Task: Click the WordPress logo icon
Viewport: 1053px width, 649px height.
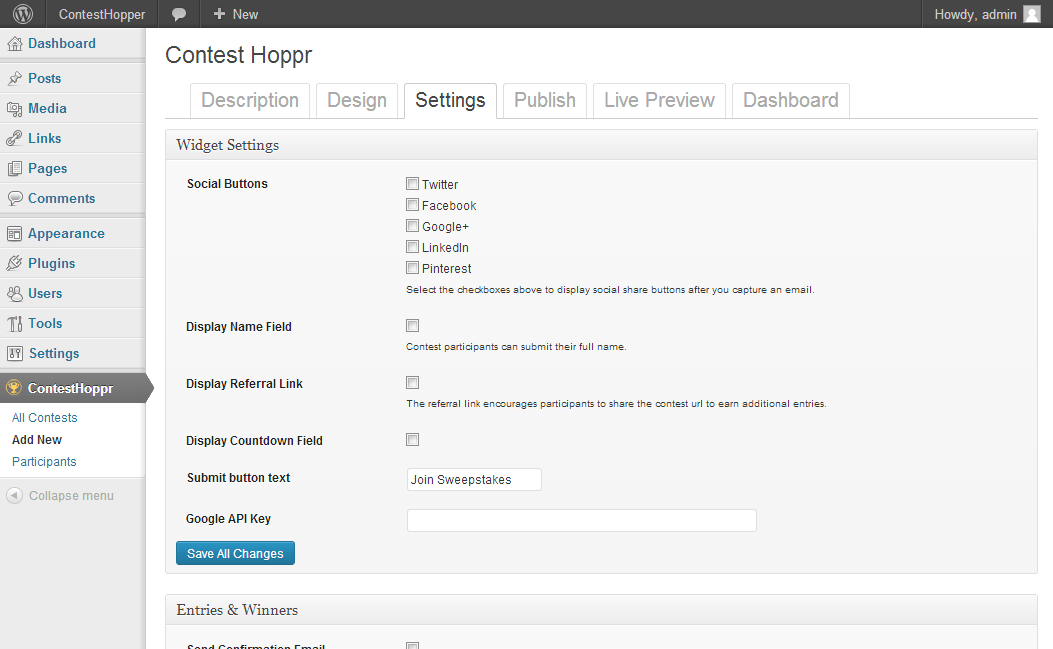Action: [23, 14]
